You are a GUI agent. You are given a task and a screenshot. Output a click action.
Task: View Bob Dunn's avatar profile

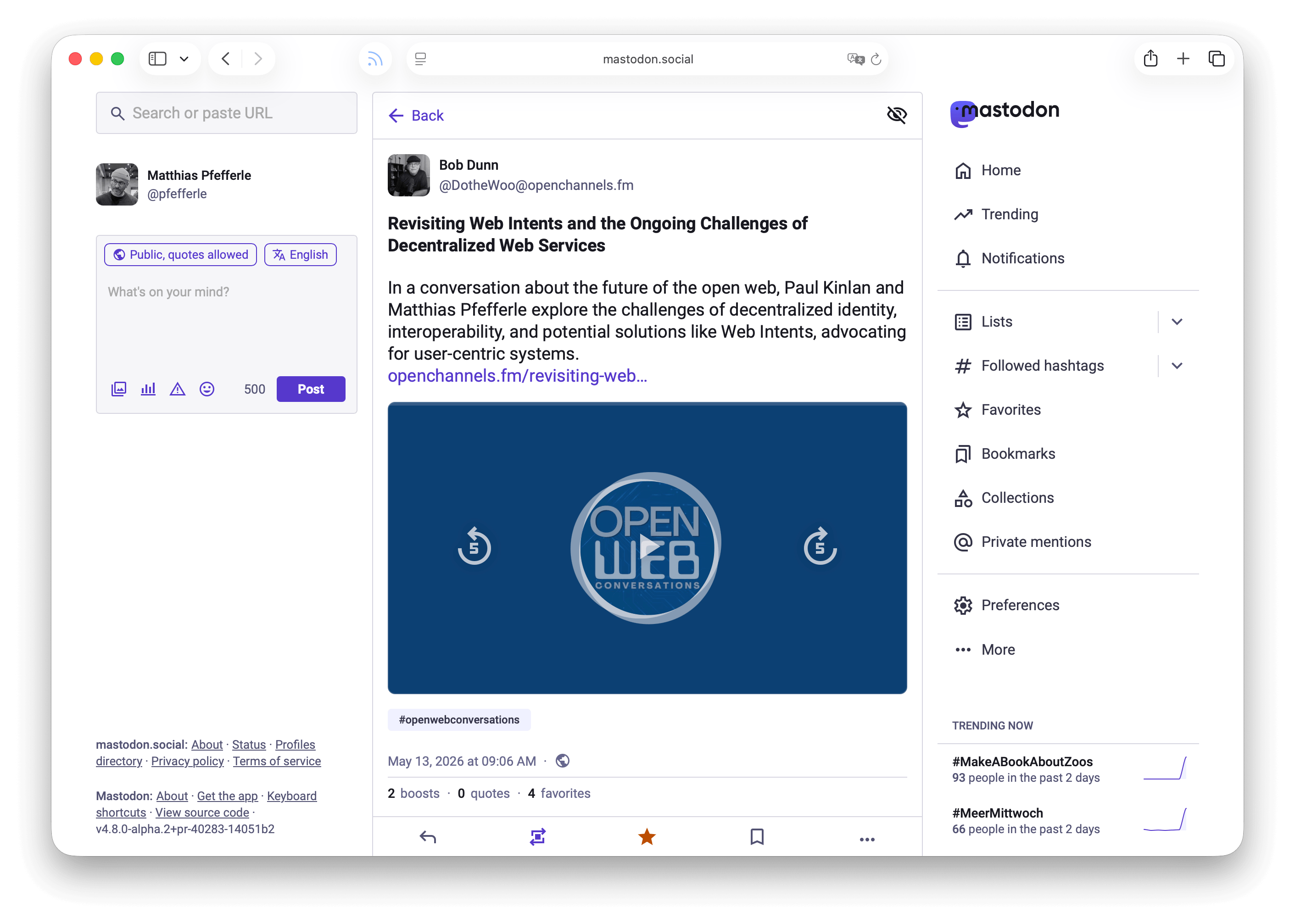pyautogui.click(x=408, y=175)
